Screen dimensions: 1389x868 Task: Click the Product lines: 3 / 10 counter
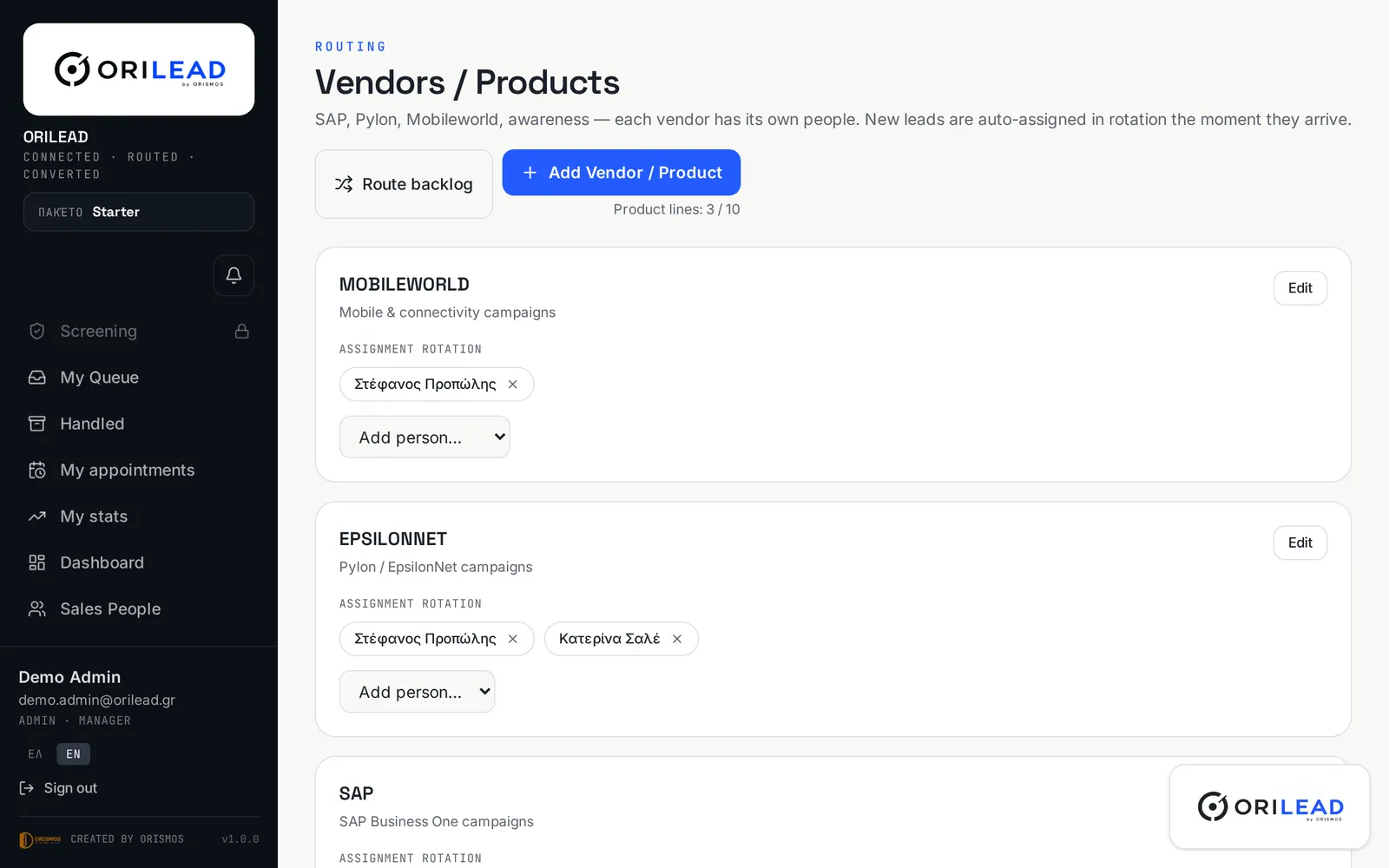coord(677,209)
